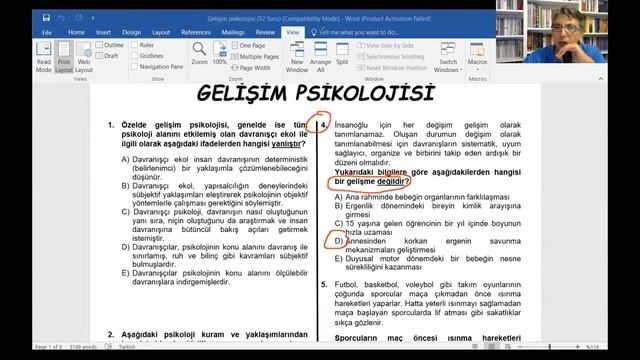Screen dimensions: 640x360
Task: Save the document with the floppy icon
Action: [46, 18]
